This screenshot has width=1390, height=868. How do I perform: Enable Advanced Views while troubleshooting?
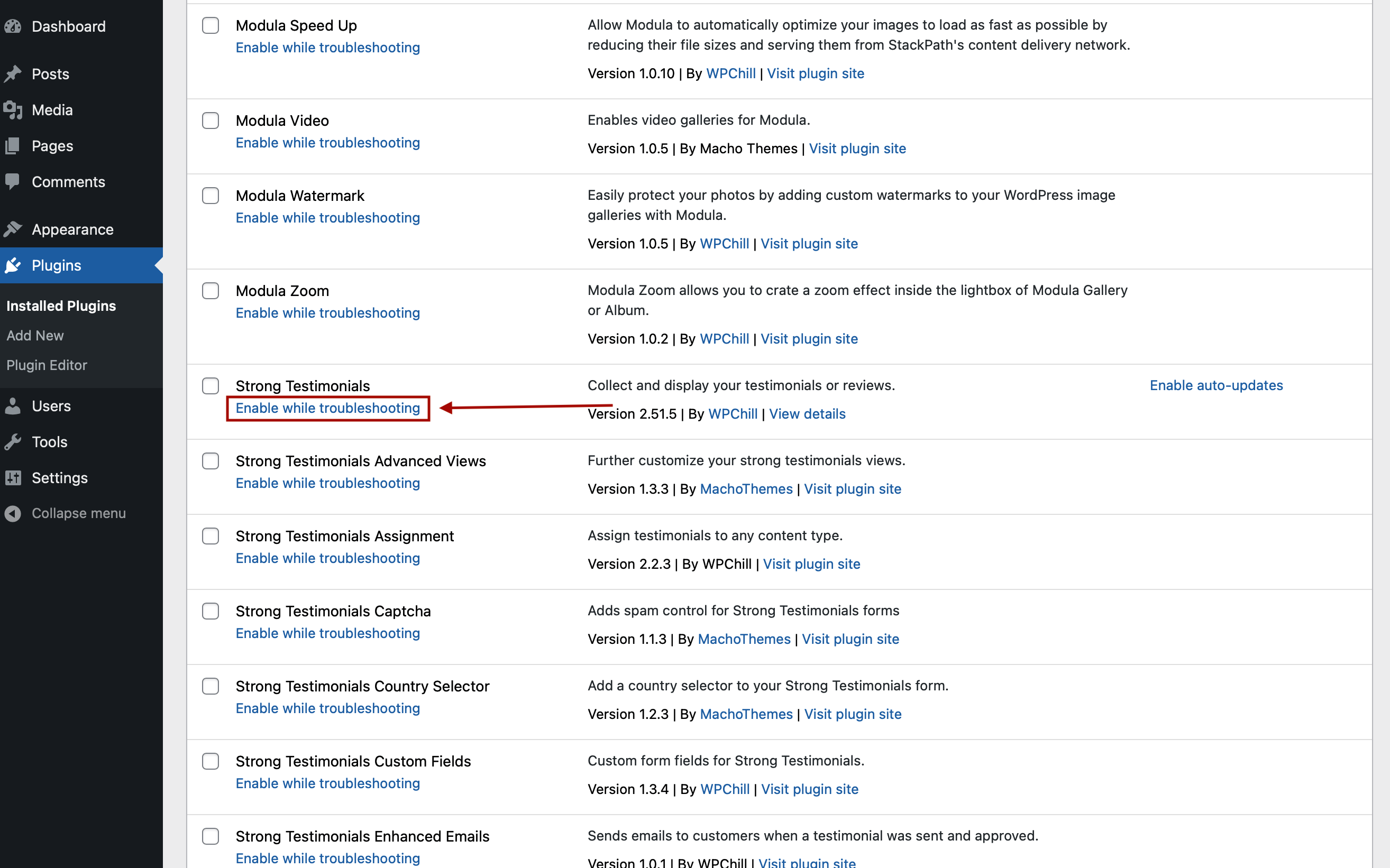click(x=327, y=483)
